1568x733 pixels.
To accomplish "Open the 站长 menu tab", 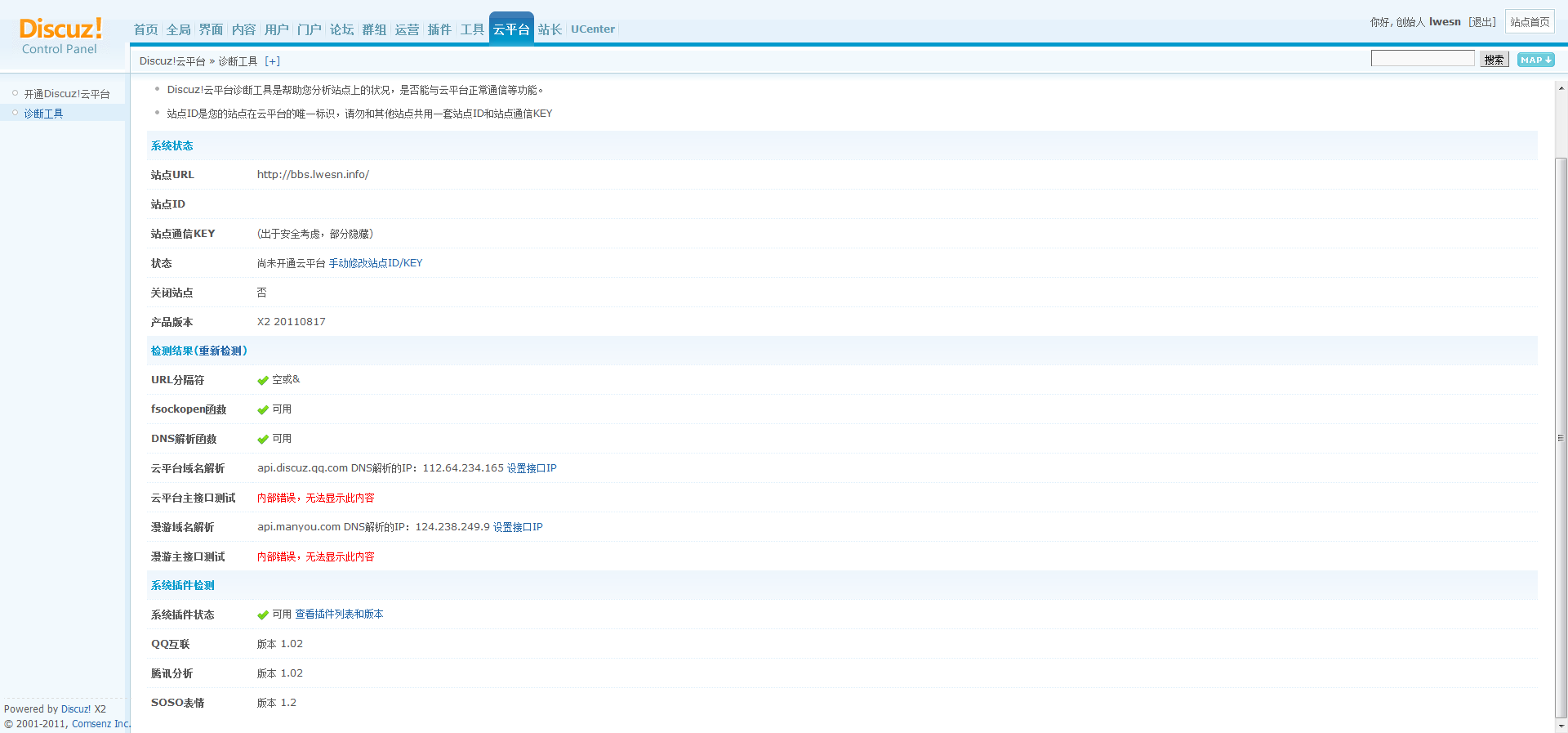I will (x=550, y=29).
